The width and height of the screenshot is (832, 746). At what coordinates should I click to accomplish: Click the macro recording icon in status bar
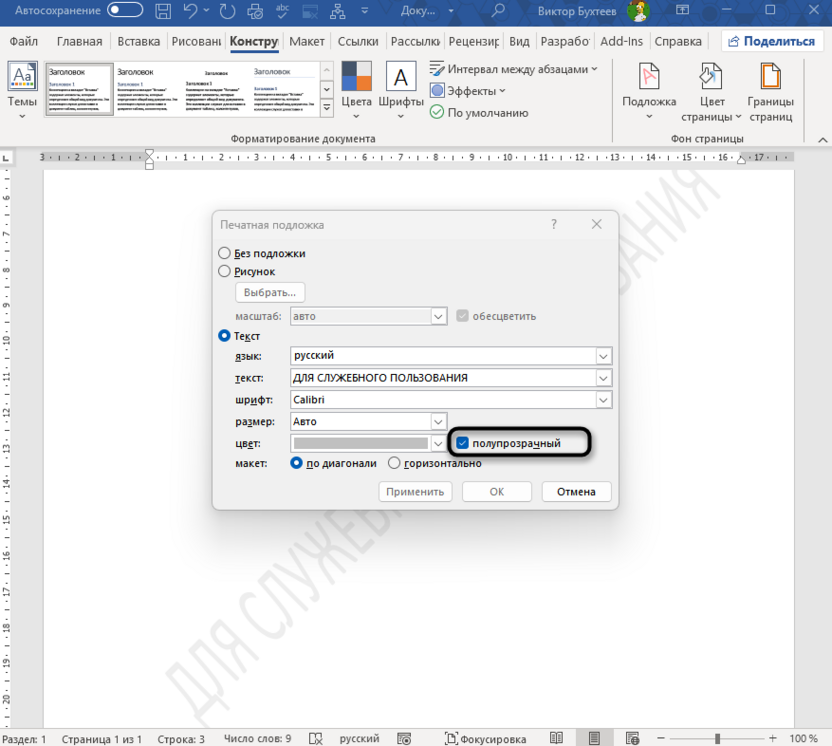point(404,738)
